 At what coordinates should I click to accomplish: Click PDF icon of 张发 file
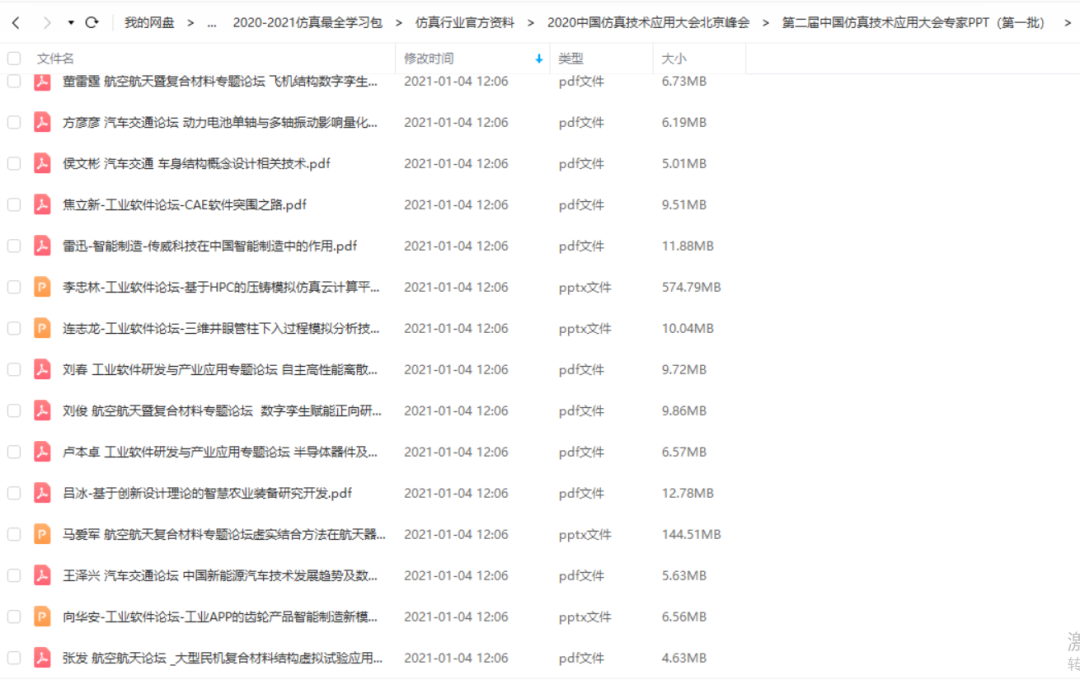[x=42, y=658]
